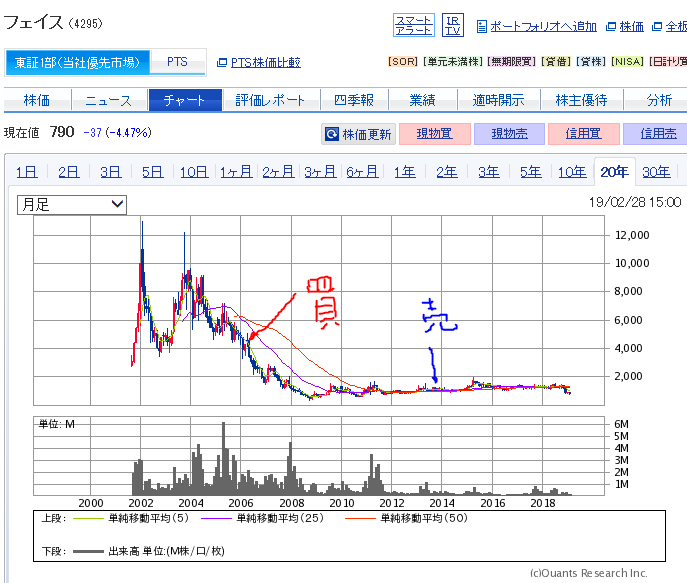The height and width of the screenshot is (583, 687).
Task: Open the IR TV icon
Action: [x=453, y=25]
